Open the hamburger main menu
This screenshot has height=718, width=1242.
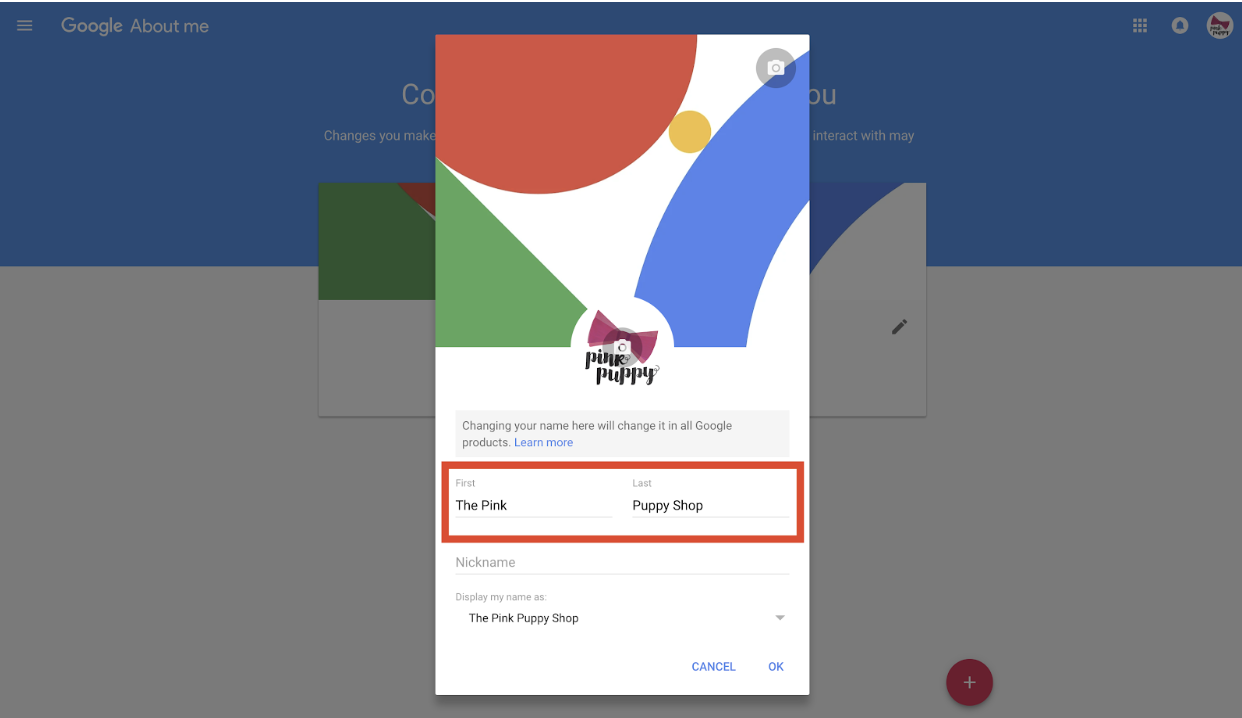(25, 26)
